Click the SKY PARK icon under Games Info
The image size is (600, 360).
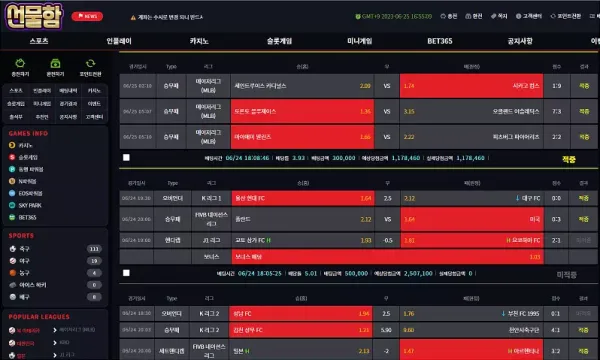point(12,205)
